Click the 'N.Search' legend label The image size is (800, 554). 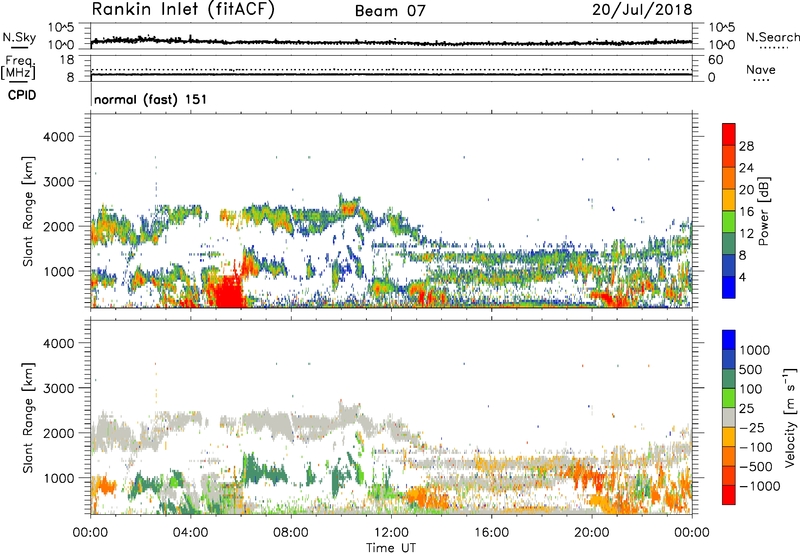point(772,37)
